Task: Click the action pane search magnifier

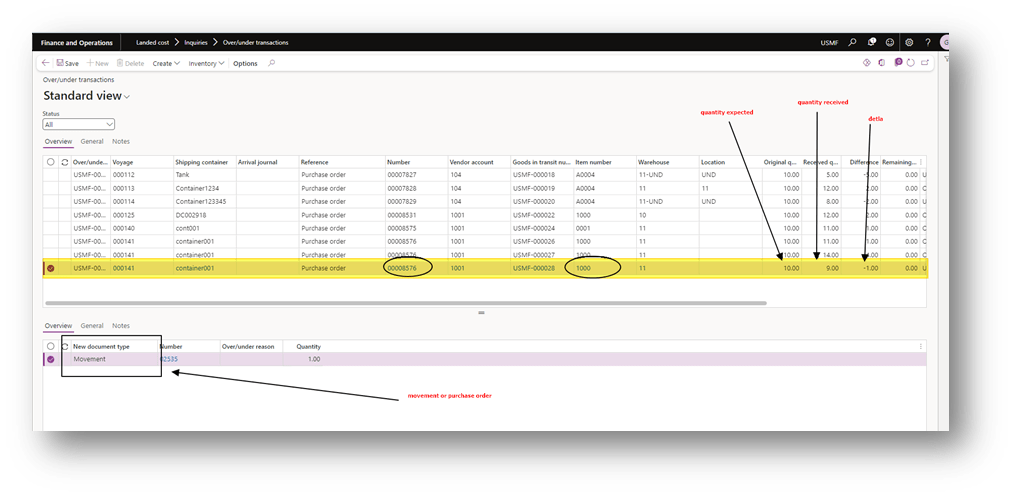Action: (x=272, y=63)
